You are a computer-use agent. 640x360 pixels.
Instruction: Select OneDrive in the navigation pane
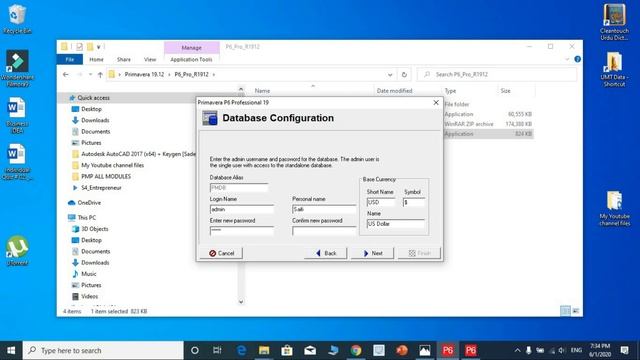[x=89, y=202]
